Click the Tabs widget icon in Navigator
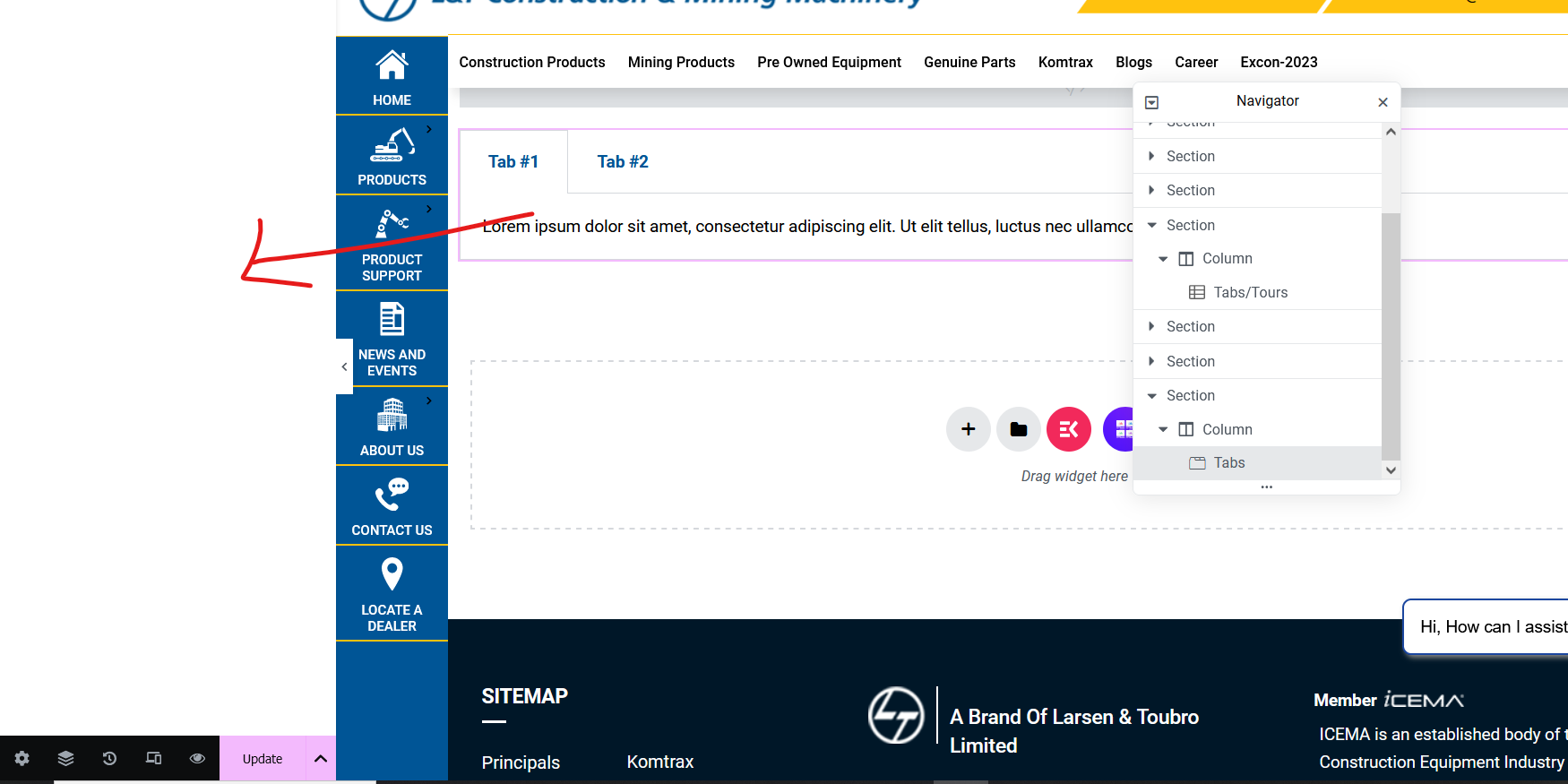This screenshot has width=1568, height=784. coord(1197,463)
